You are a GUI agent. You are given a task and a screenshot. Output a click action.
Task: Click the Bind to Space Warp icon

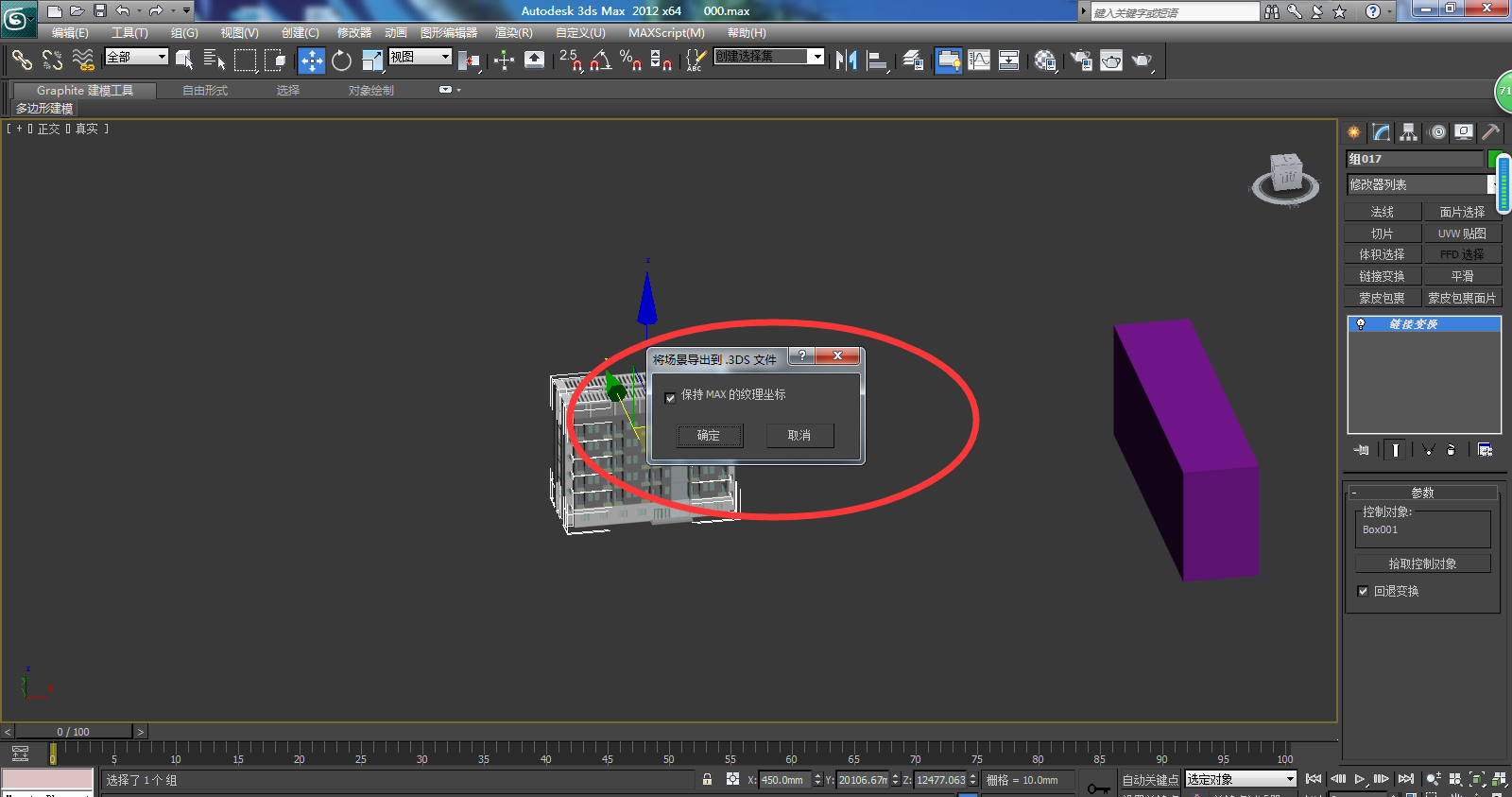click(83, 61)
